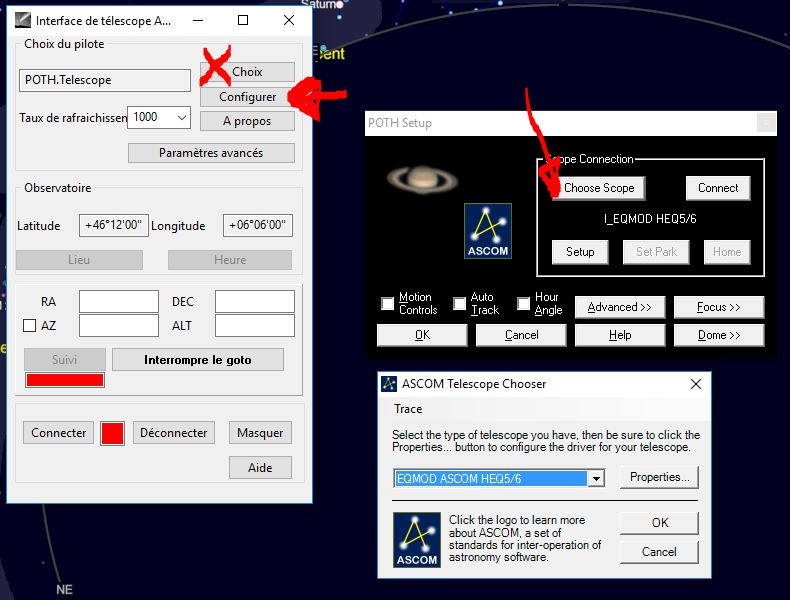Click Interrompre le goto button

pyautogui.click(x=198, y=360)
